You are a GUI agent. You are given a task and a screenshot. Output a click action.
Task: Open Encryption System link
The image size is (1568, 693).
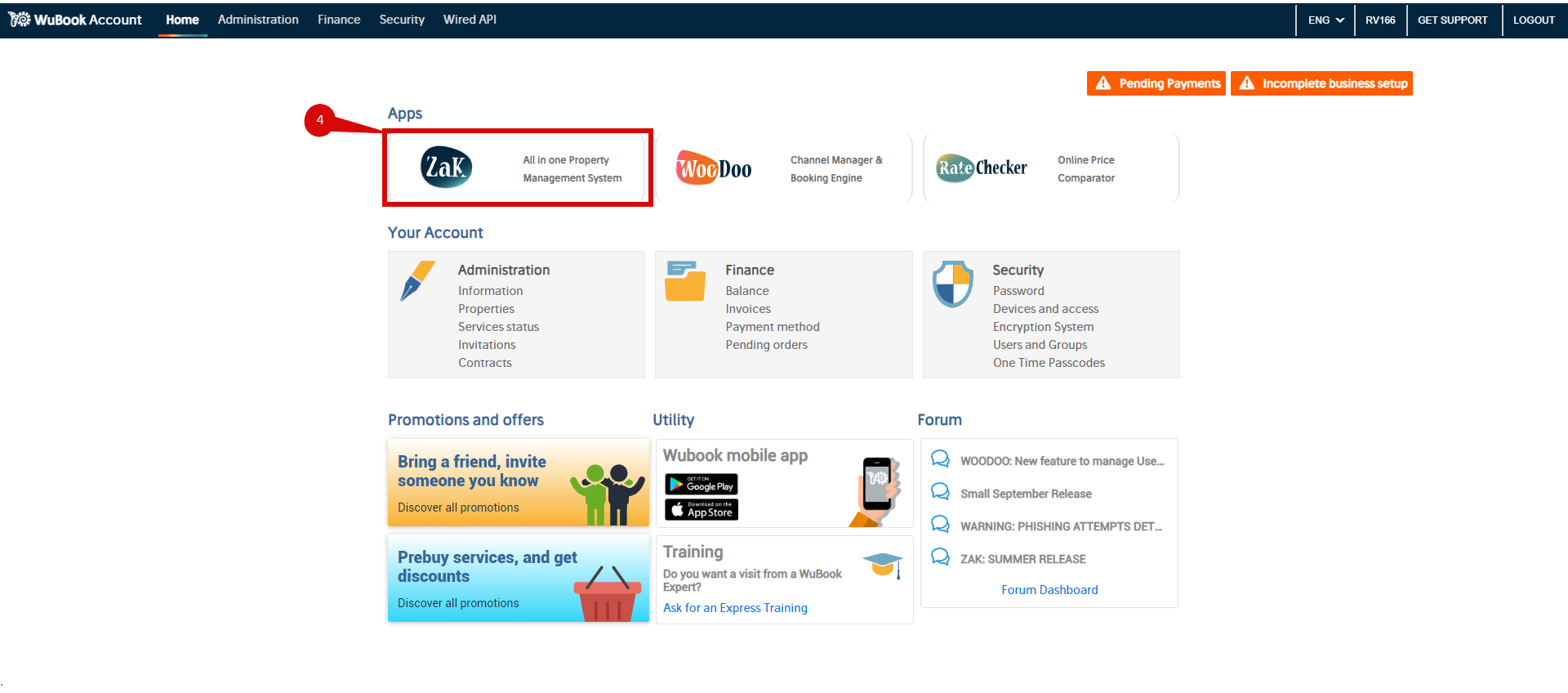[1044, 327]
